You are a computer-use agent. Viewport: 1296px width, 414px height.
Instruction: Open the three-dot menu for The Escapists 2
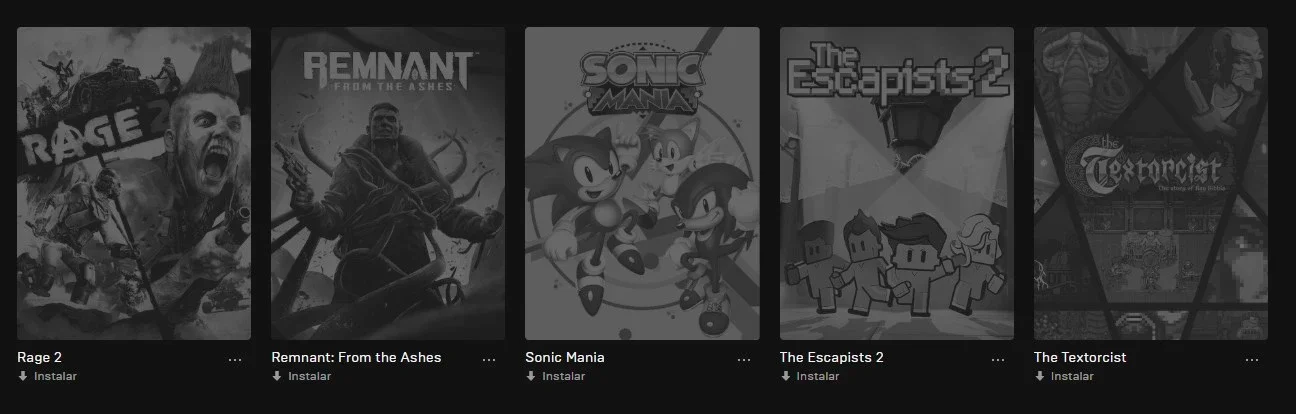click(998, 360)
